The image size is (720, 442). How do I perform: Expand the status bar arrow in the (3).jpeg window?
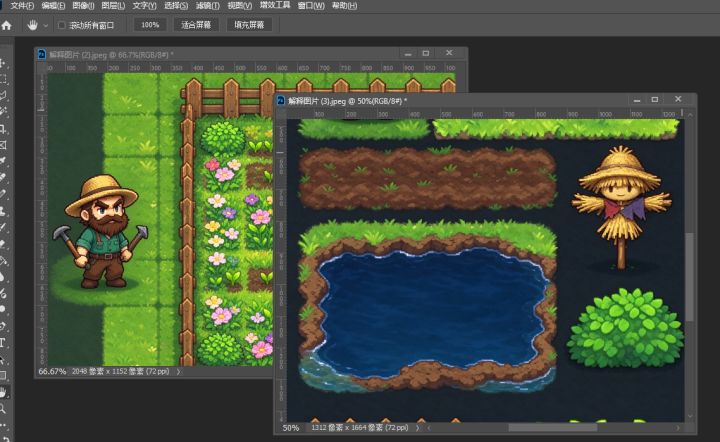417,427
